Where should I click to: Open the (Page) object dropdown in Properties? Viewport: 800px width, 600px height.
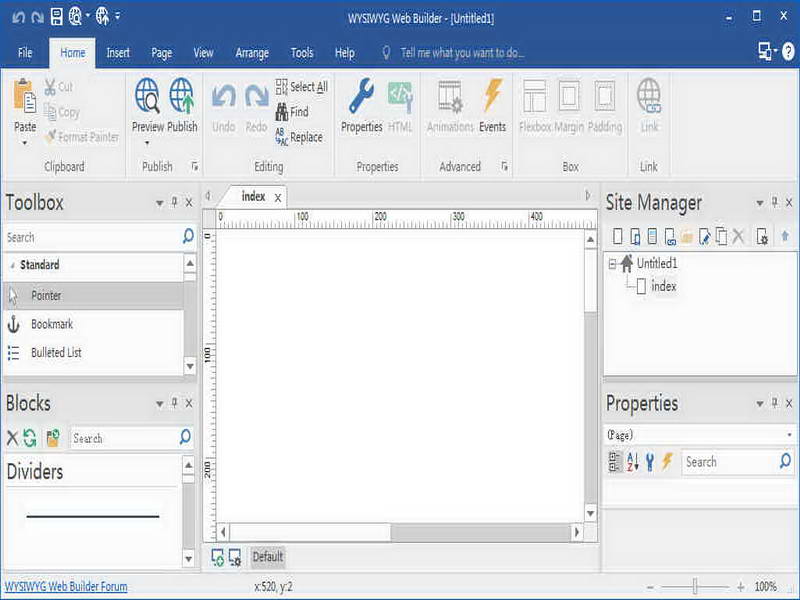(x=789, y=435)
